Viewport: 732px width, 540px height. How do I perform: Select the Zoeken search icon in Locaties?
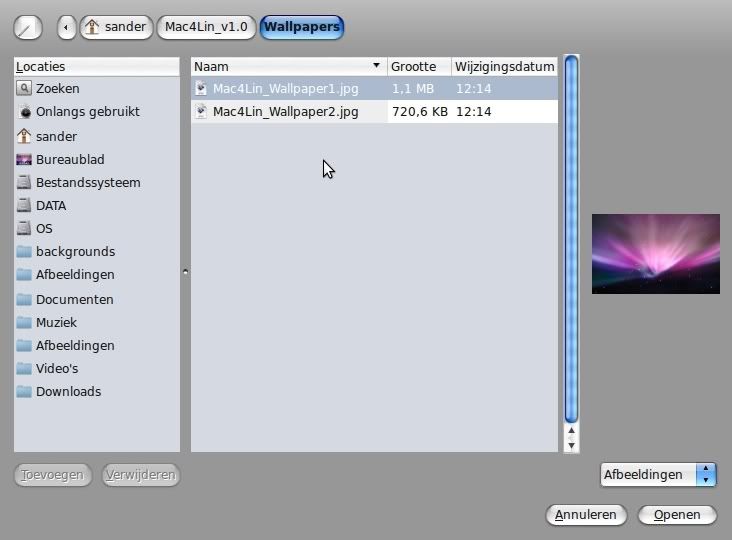pyautogui.click(x=25, y=89)
